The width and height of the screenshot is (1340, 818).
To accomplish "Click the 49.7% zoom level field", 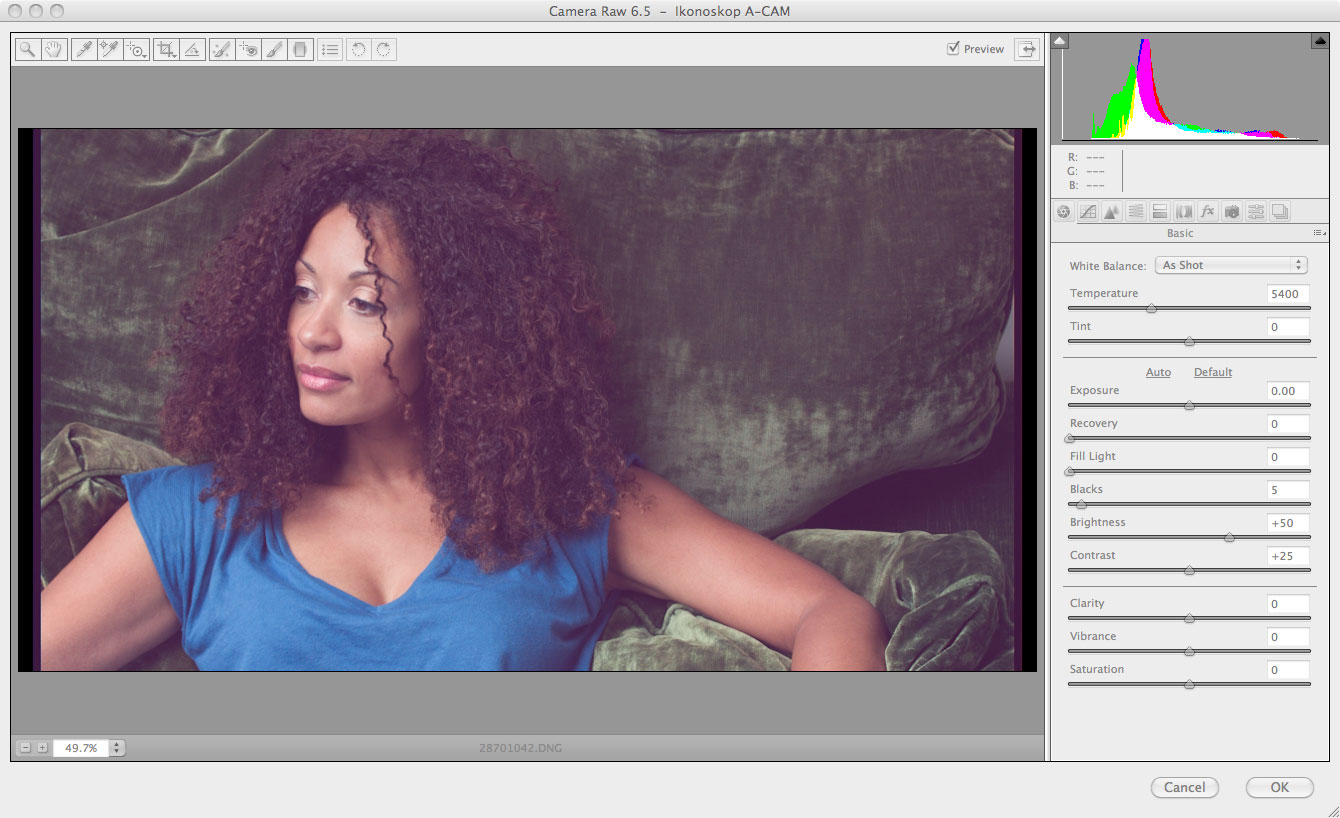I will click(x=81, y=747).
